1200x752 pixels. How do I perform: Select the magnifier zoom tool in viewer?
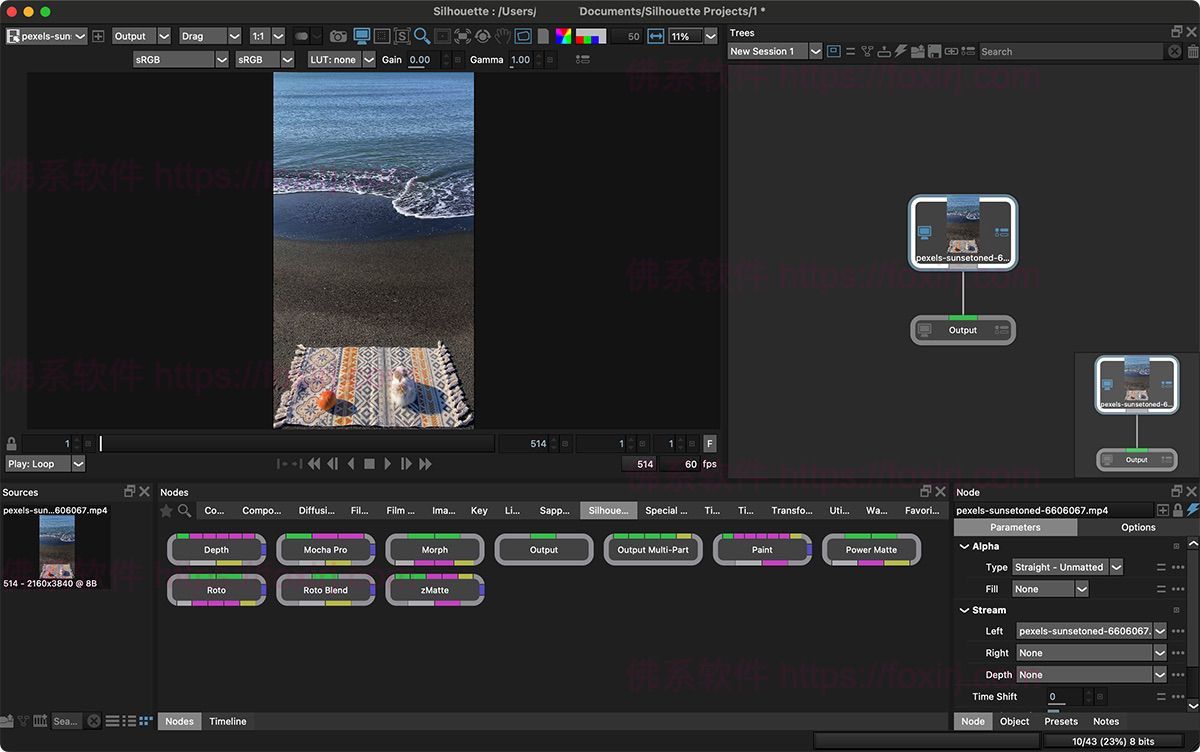coord(422,36)
